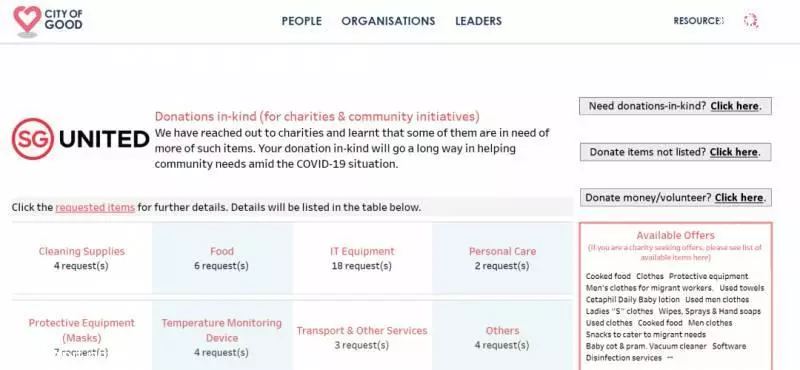Follow the requested items link
The height and width of the screenshot is (370, 800).
[x=95, y=208]
